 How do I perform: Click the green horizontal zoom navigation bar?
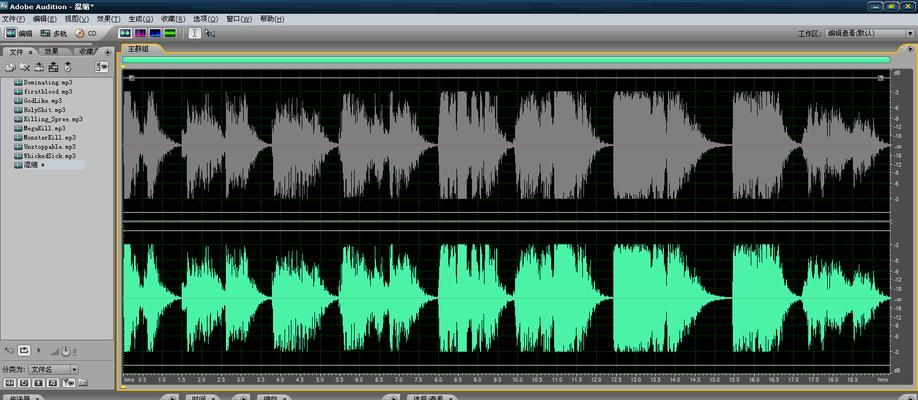click(506, 60)
